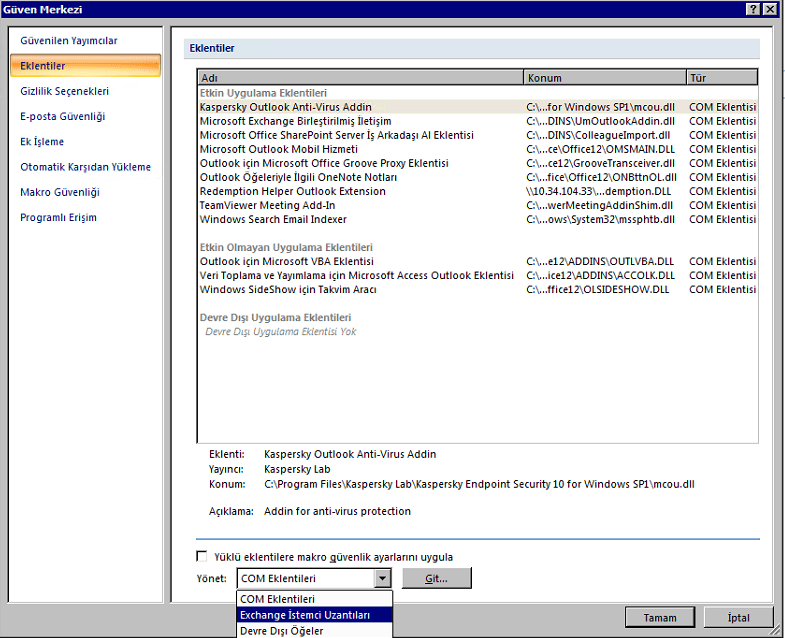Click the OLSIDESHOW.DLL location cell
The height and width of the screenshot is (638, 785).
(597, 289)
